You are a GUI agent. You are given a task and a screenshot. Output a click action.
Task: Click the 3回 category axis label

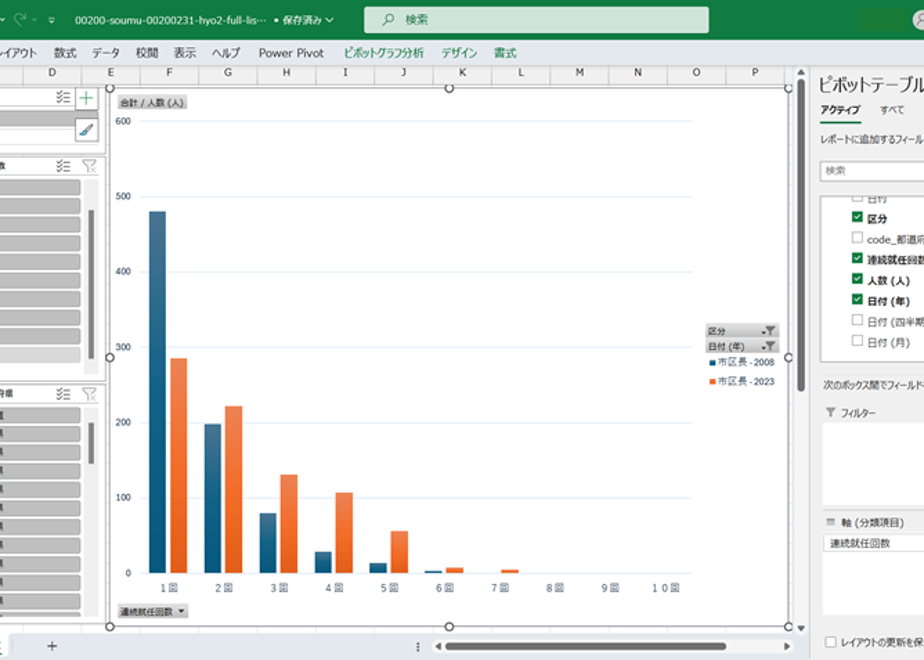point(279,588)
